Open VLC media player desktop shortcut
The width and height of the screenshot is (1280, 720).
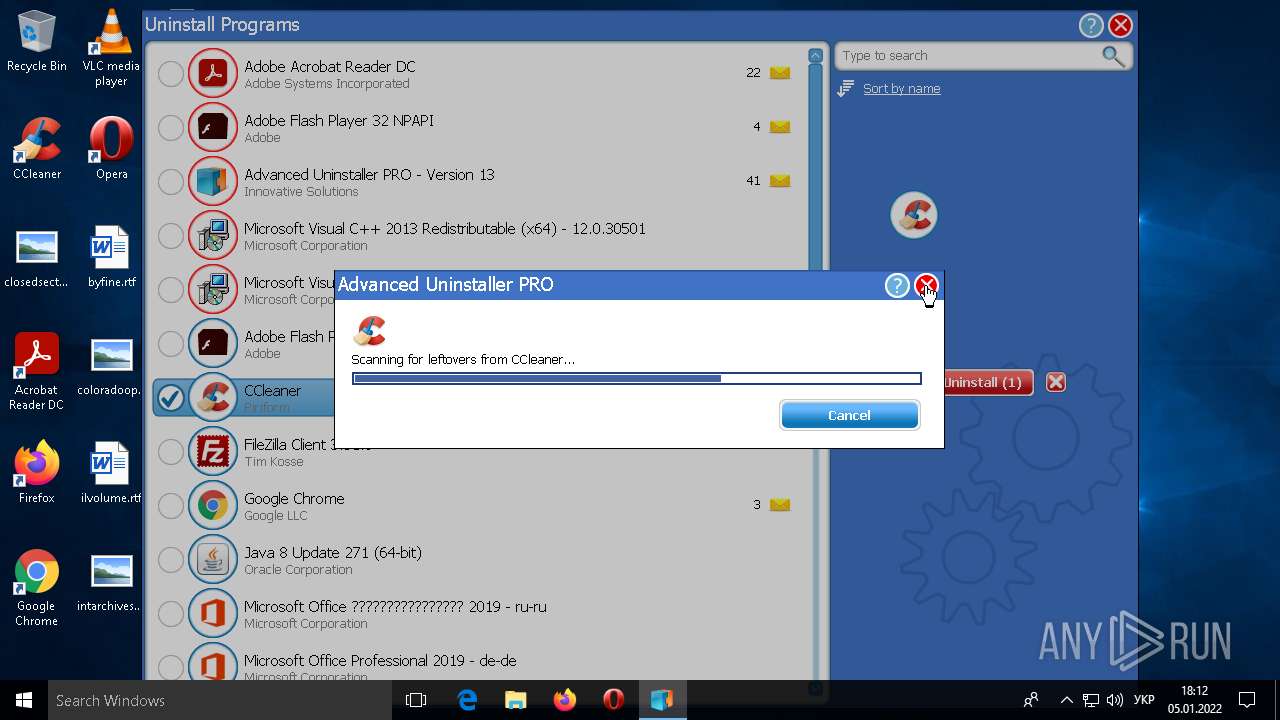point(111,48)
